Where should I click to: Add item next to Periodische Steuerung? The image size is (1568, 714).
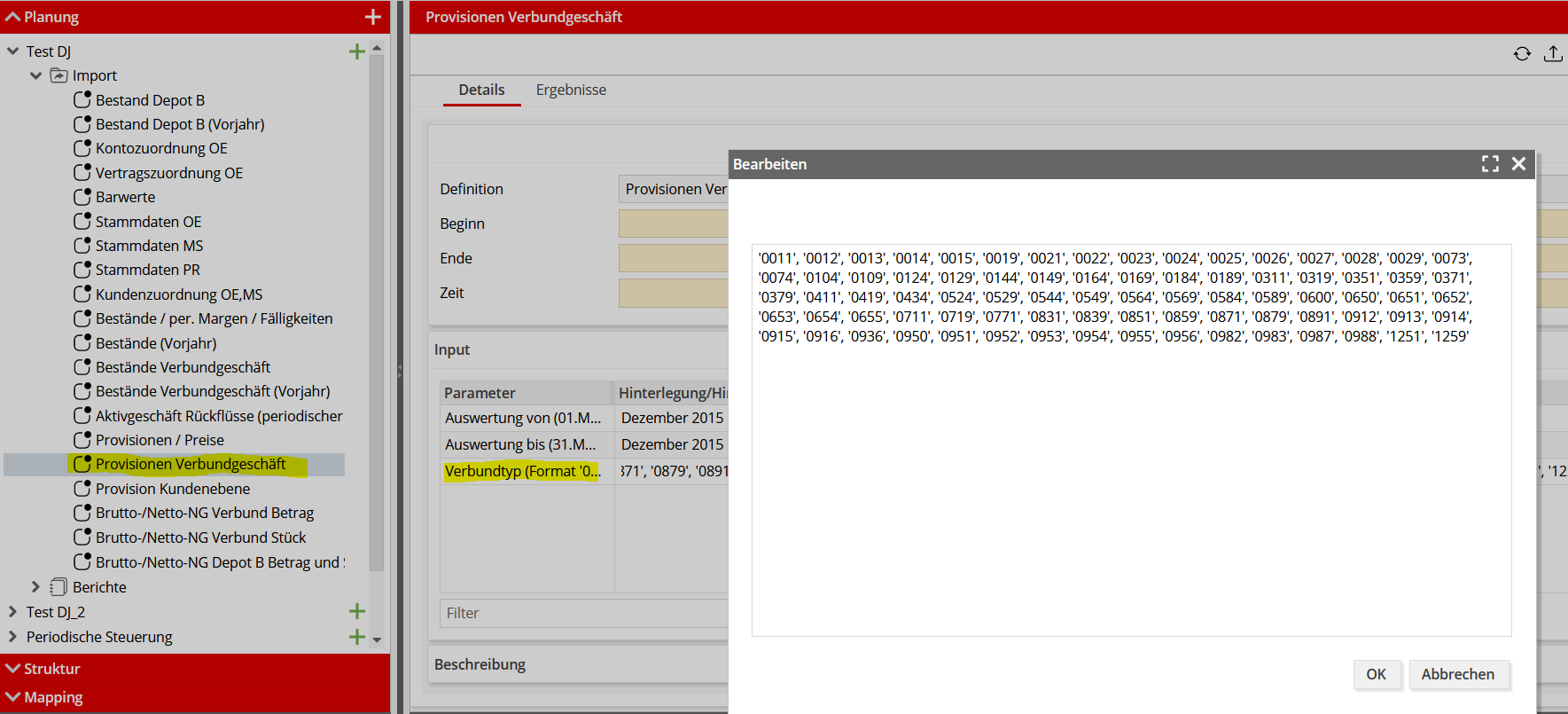pos(357,637)
